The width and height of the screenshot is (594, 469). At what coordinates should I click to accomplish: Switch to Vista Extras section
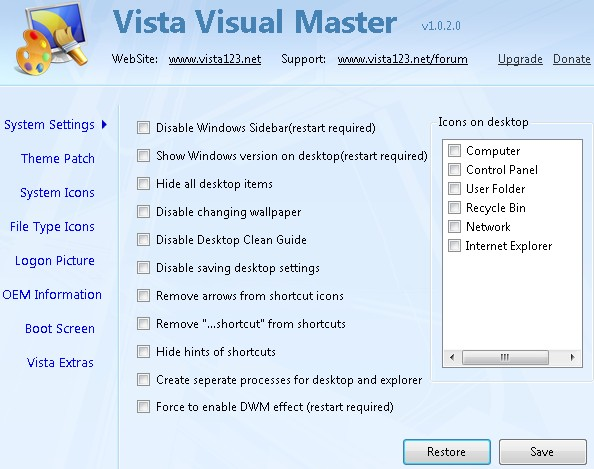click(60, 363)
